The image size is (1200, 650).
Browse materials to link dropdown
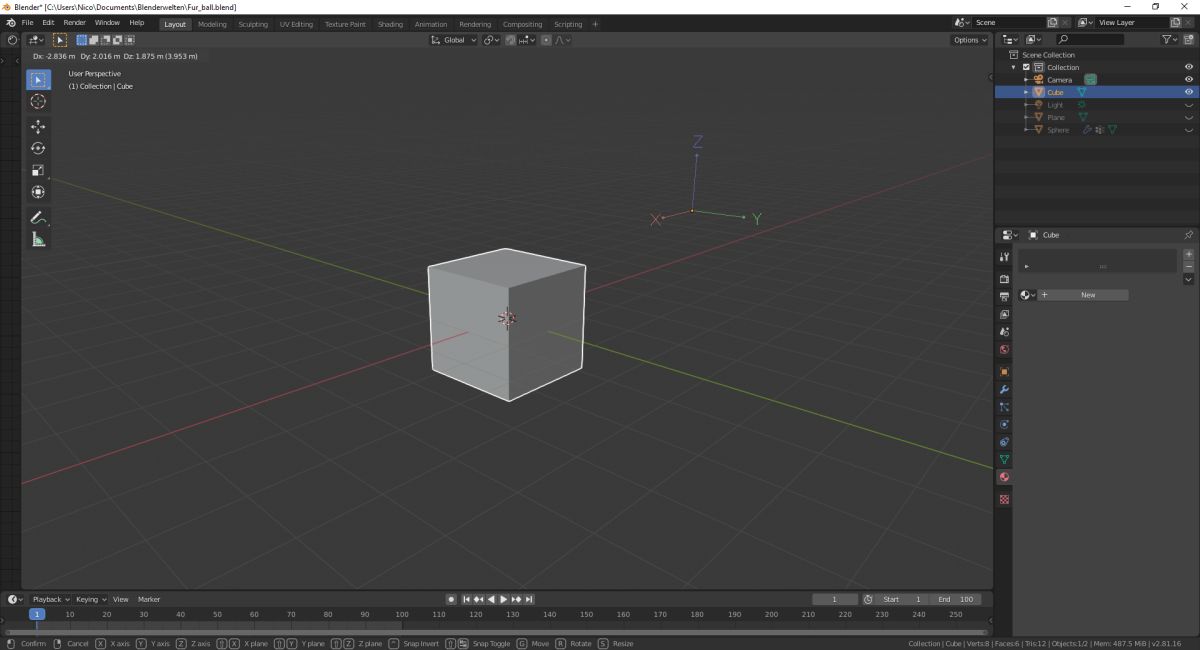[x=1027, y=295]
